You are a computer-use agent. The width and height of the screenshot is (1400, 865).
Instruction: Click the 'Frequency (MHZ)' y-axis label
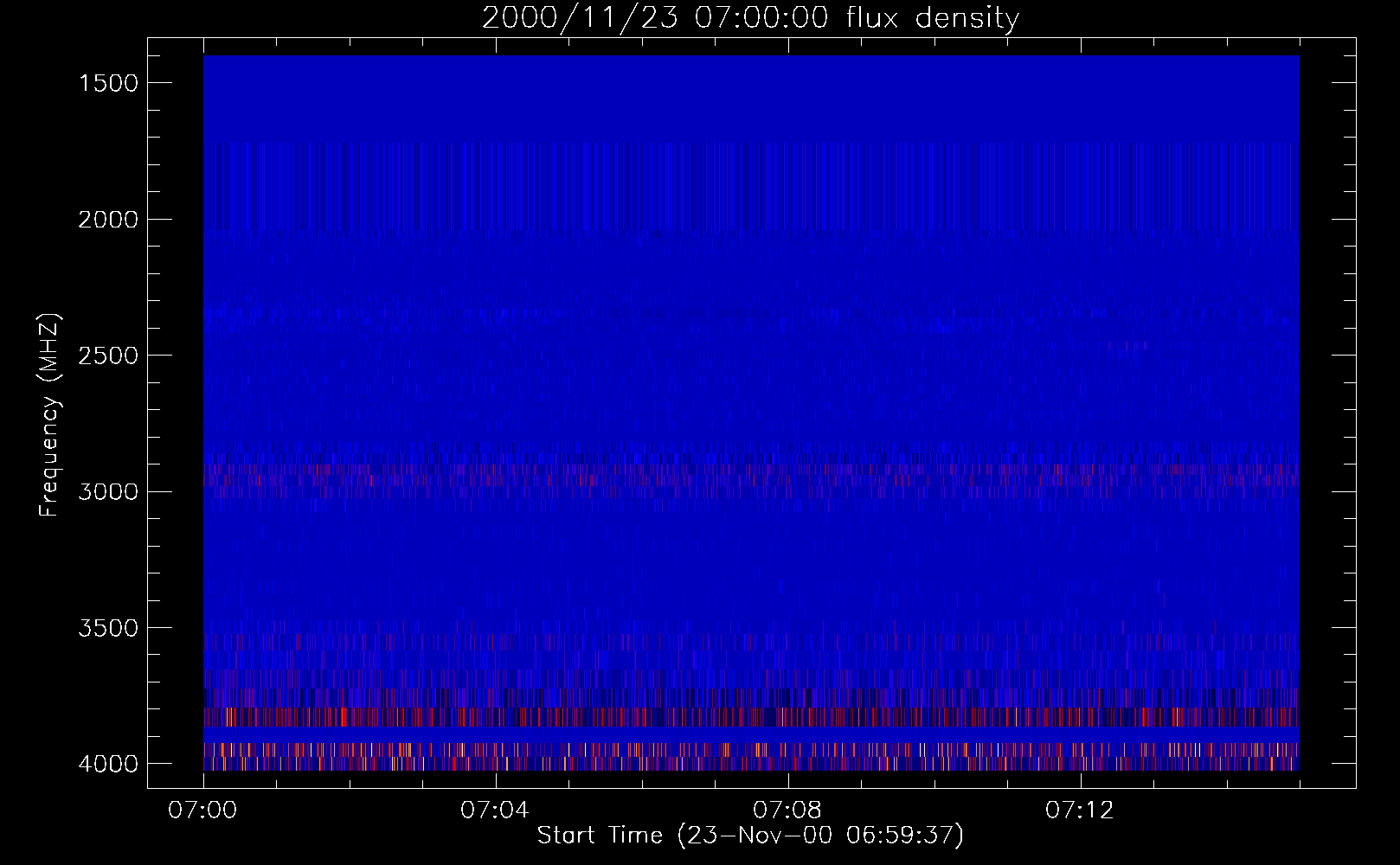[49, 415]
